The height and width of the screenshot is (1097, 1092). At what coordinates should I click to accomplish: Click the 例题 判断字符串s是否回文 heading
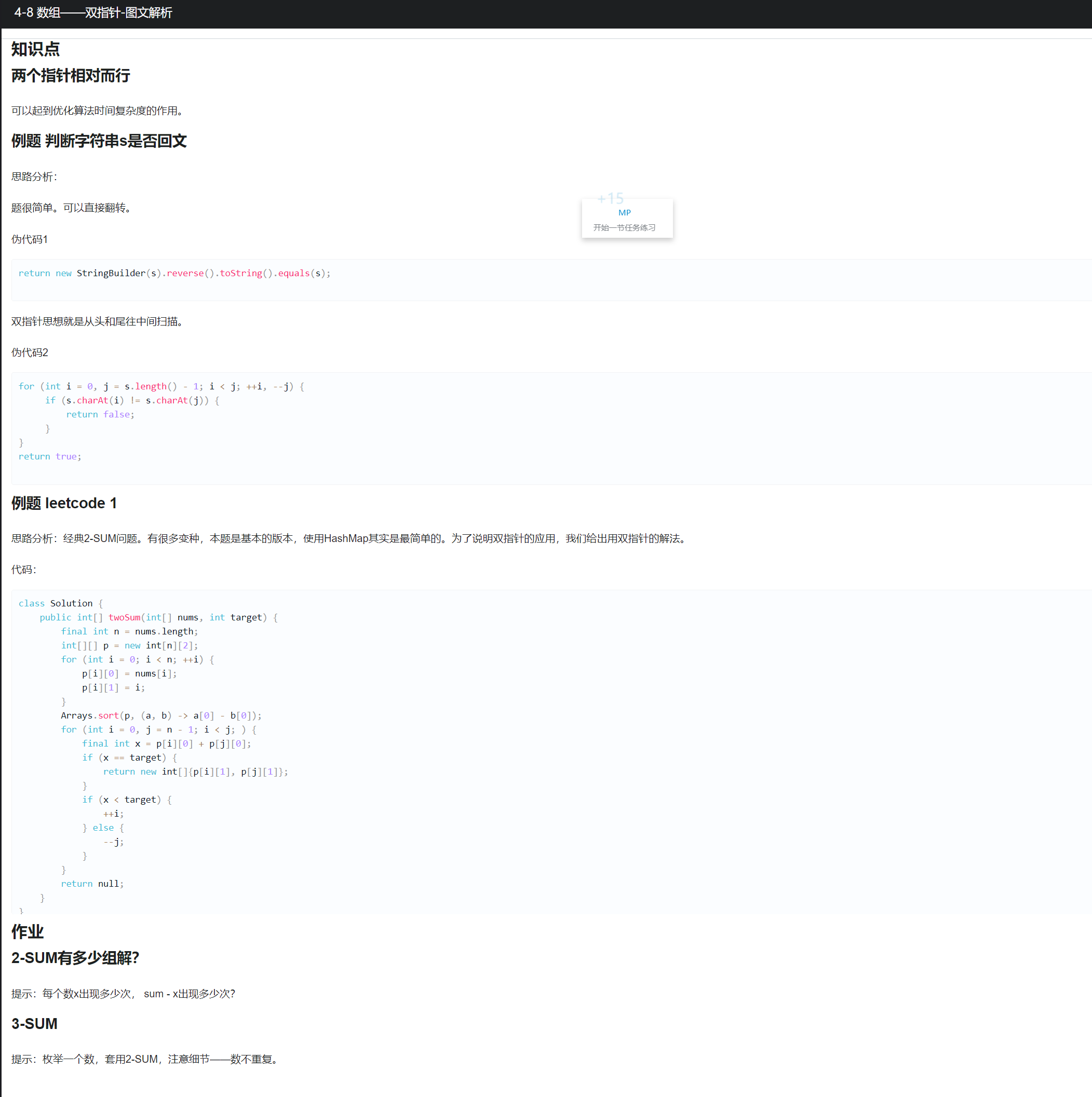click(x=99, y=141)
